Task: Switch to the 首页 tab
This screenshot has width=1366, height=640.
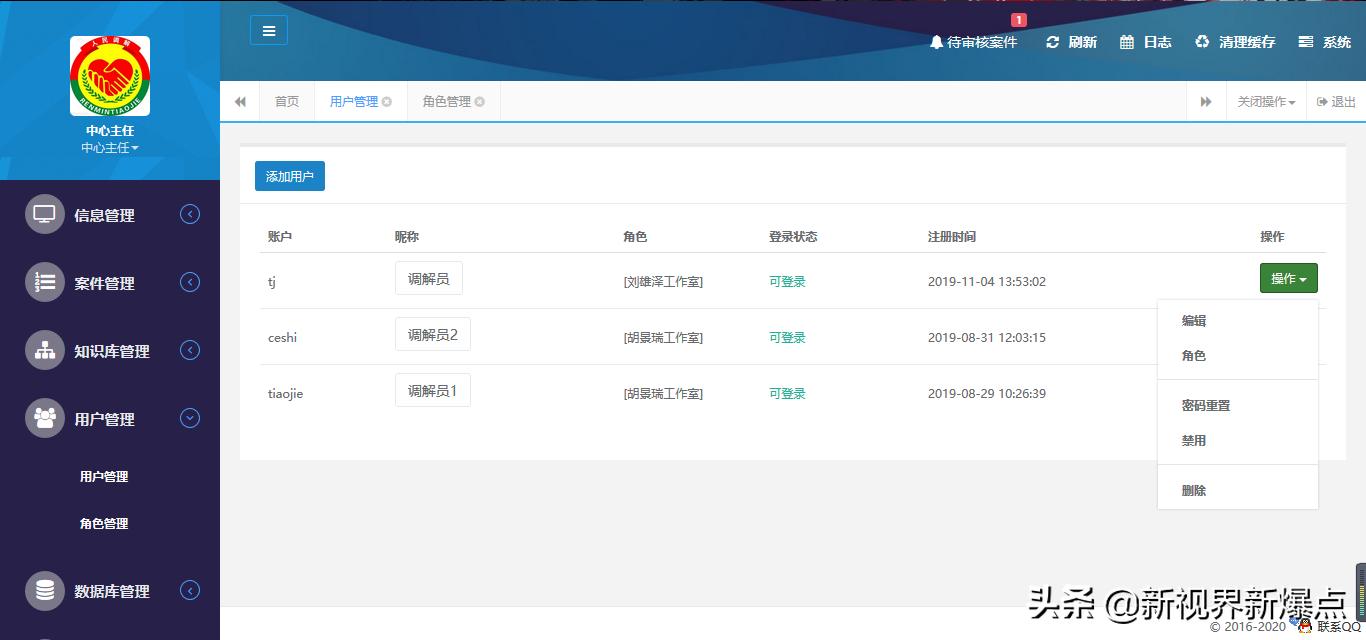Action: (286, 101)
